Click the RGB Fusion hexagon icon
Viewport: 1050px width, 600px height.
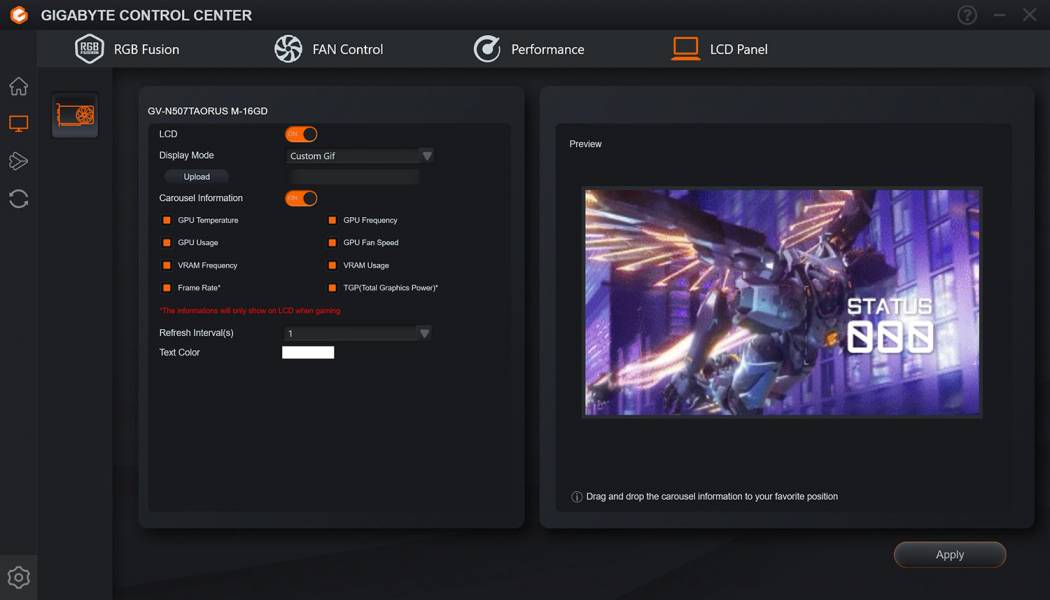89,49
